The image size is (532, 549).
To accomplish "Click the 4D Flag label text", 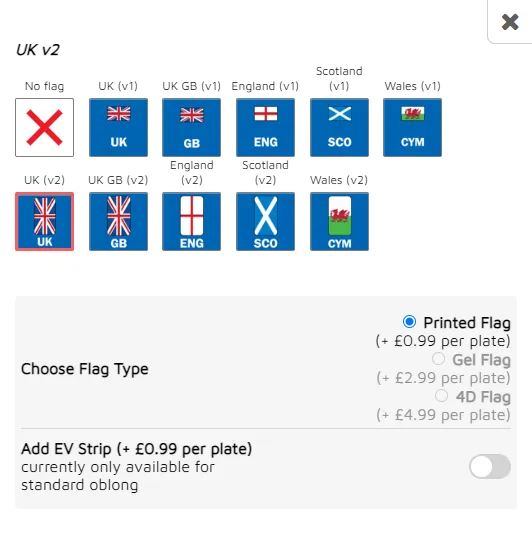I will point(483,397).
